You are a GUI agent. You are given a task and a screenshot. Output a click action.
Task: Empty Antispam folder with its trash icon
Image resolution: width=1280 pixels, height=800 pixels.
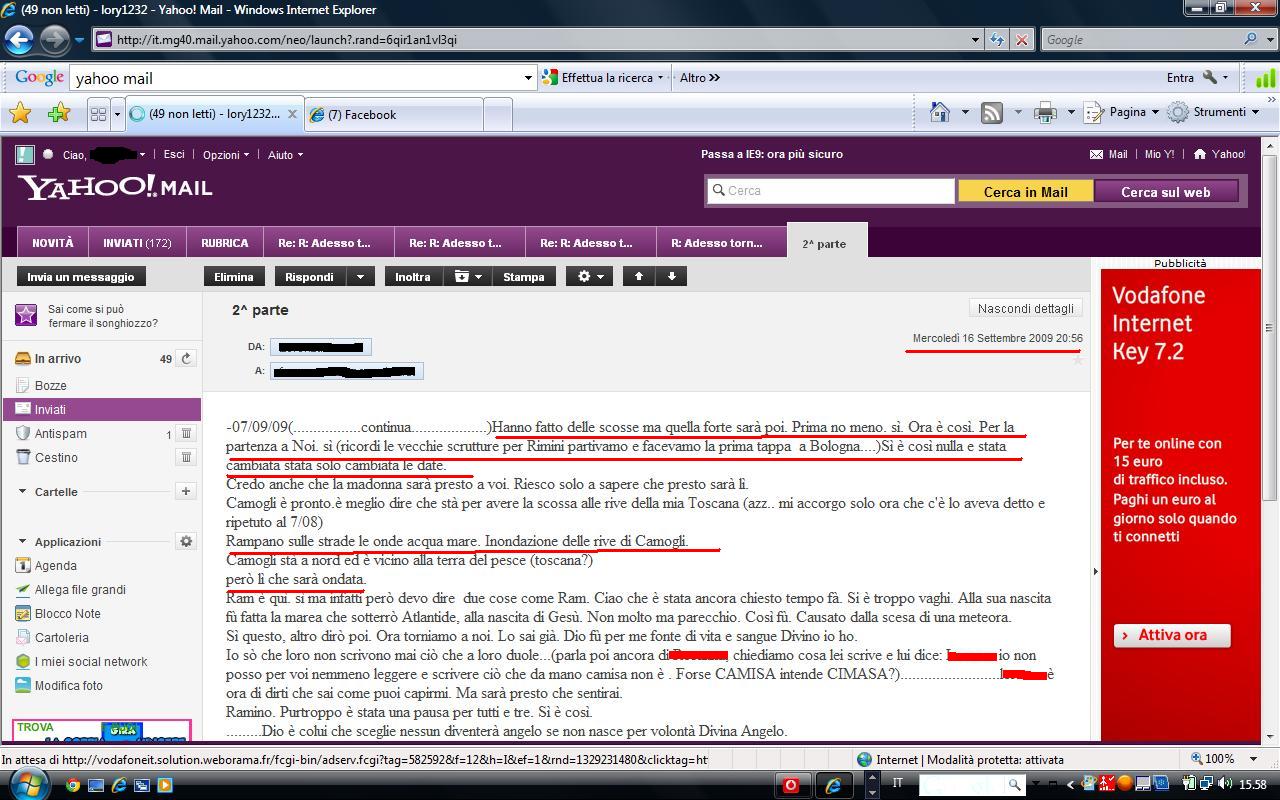click(x=186, y=433)
